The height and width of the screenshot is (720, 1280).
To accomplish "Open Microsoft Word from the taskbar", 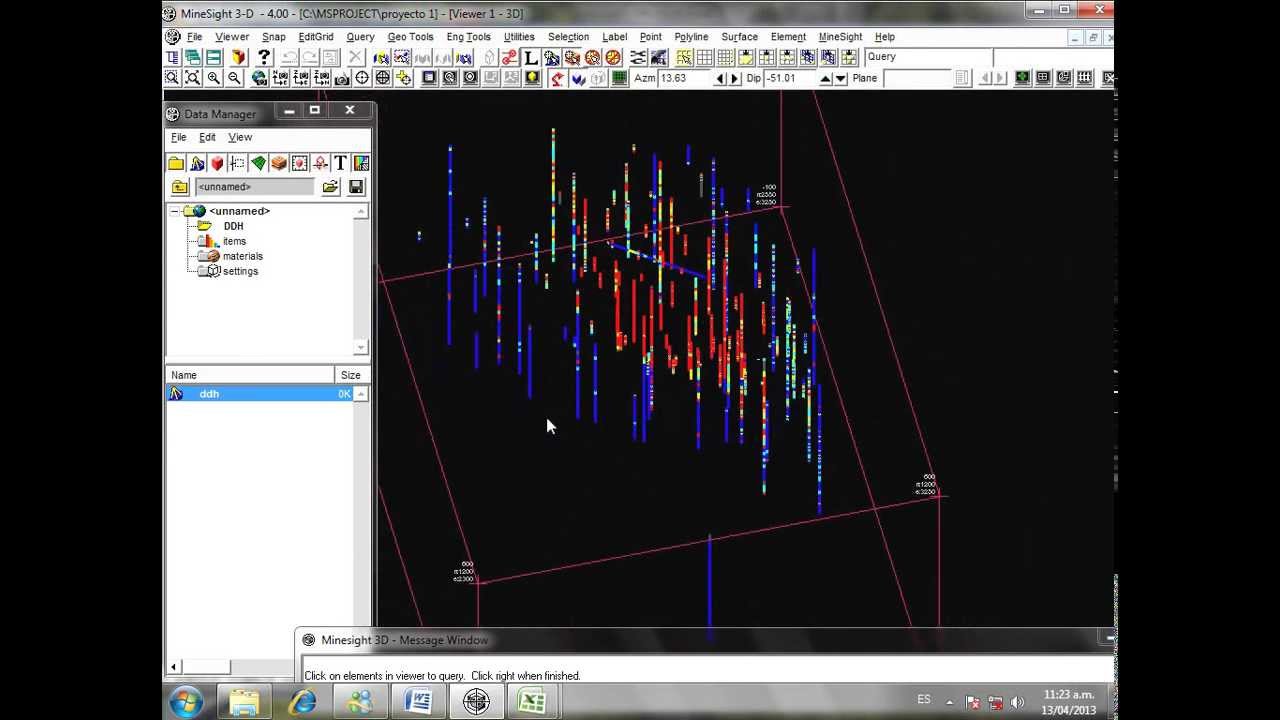I will coord(418,702).
